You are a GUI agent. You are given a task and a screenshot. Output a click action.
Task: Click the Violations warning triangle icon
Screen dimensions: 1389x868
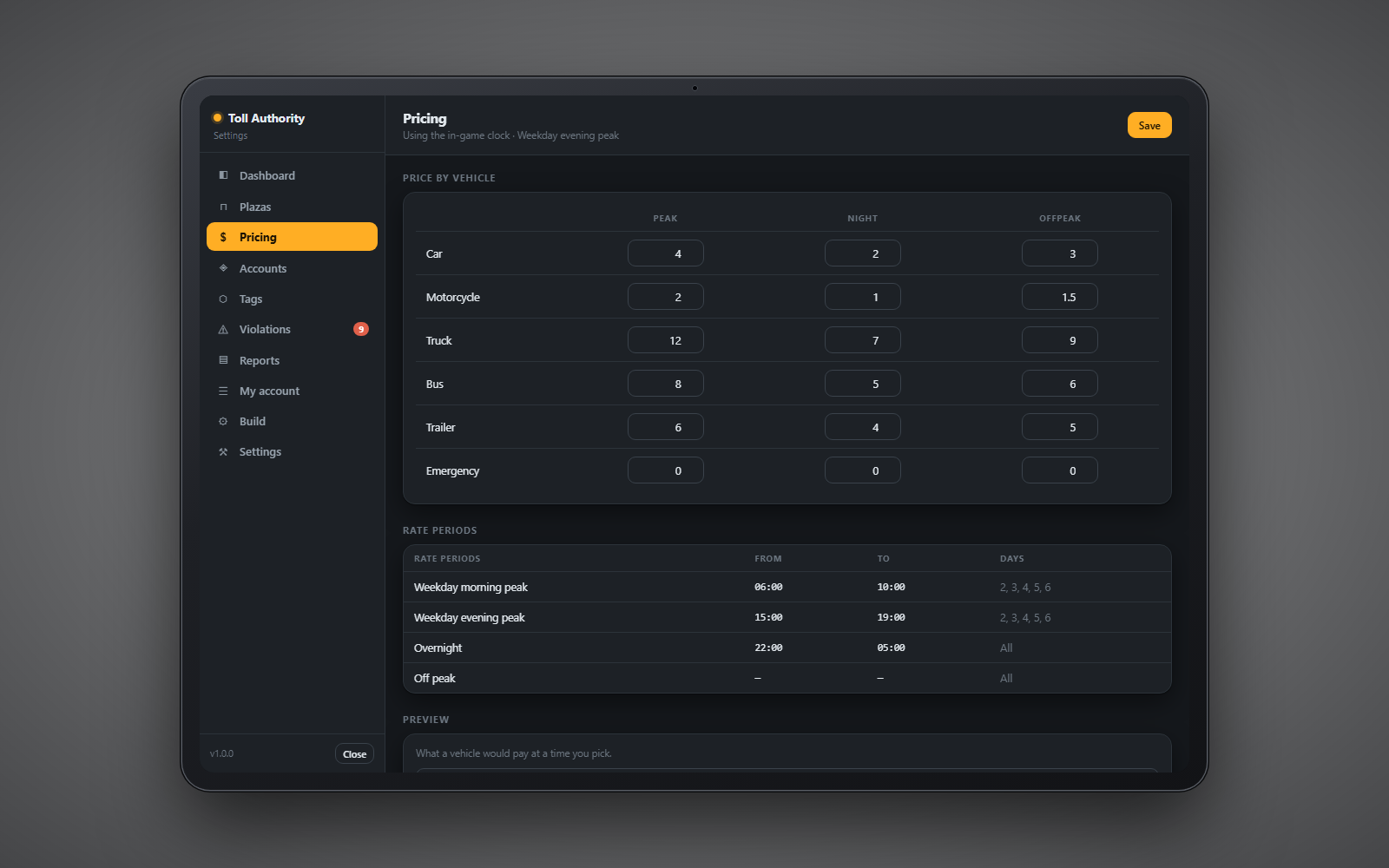click(223, 330)
